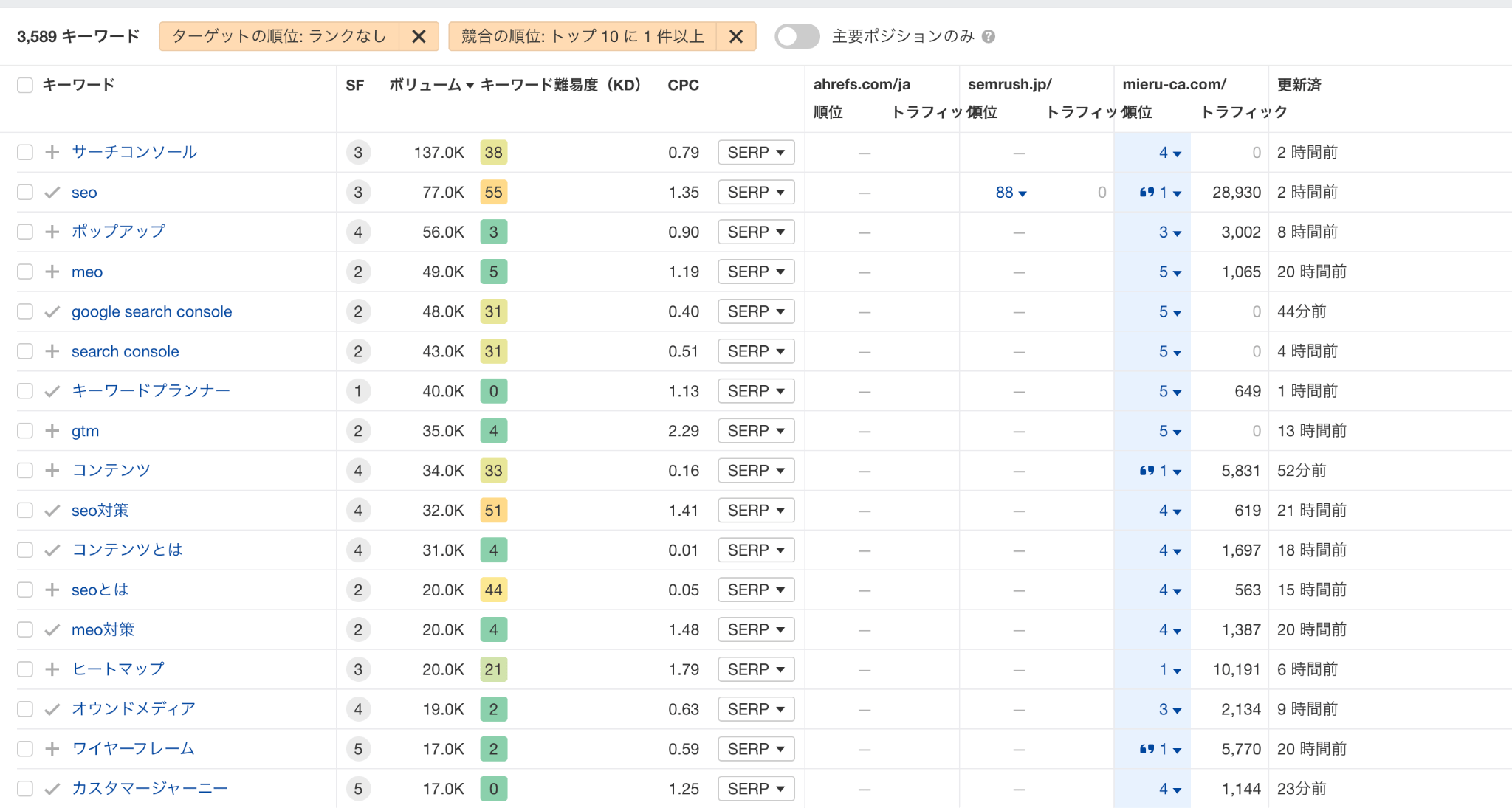Click plus icon next to ポップアップ
1512x808 pixels.
52,232
